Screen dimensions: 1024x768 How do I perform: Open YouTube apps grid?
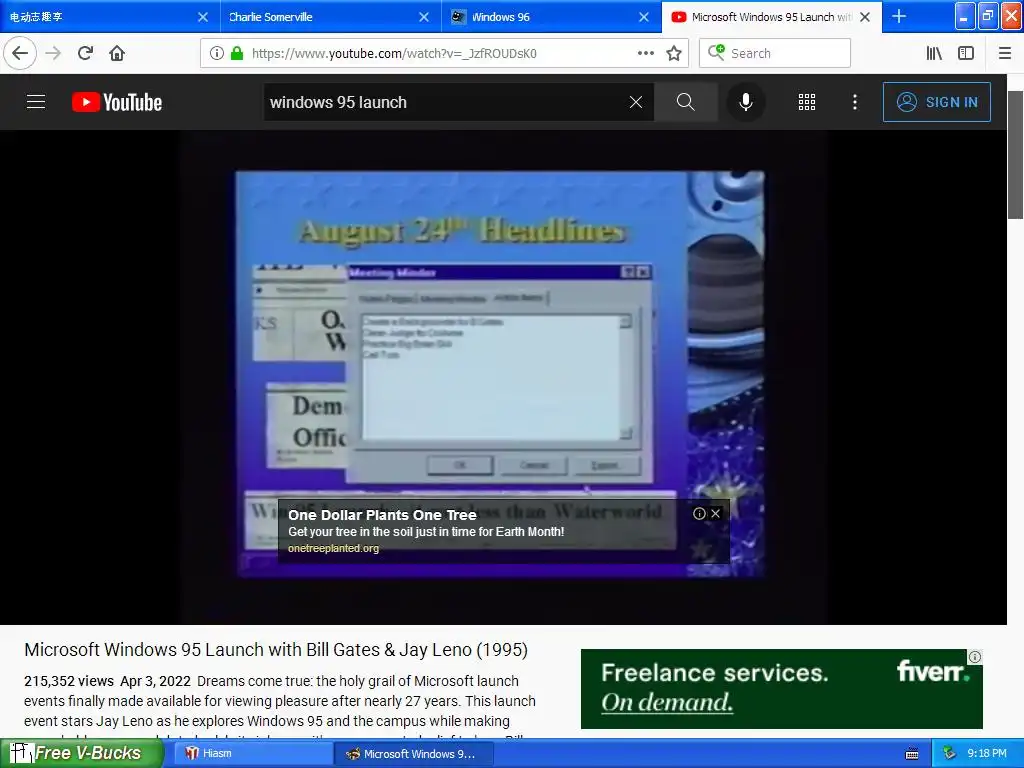(x=807, y=102)
